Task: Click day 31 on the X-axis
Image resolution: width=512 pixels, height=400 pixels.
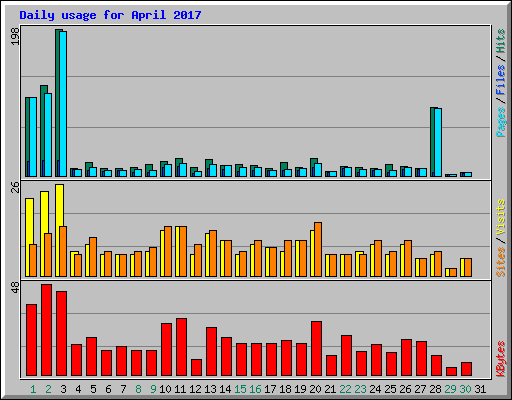Action: pyautogui.click(x=480, y=389)
